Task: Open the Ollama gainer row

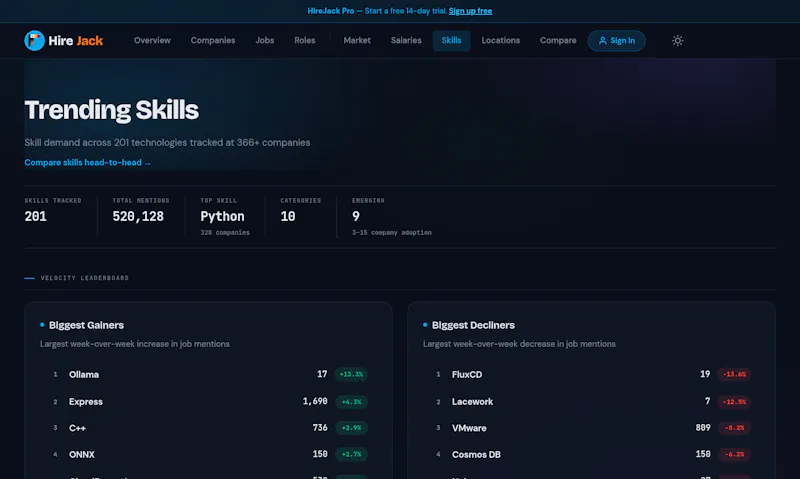Action: pos(208,374)
